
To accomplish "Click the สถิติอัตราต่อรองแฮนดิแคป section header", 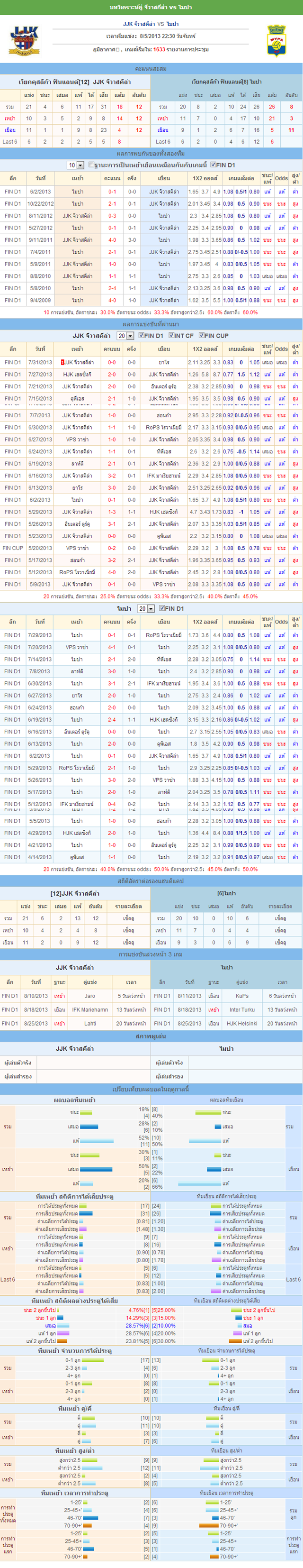I will click(x=151, y=881).
